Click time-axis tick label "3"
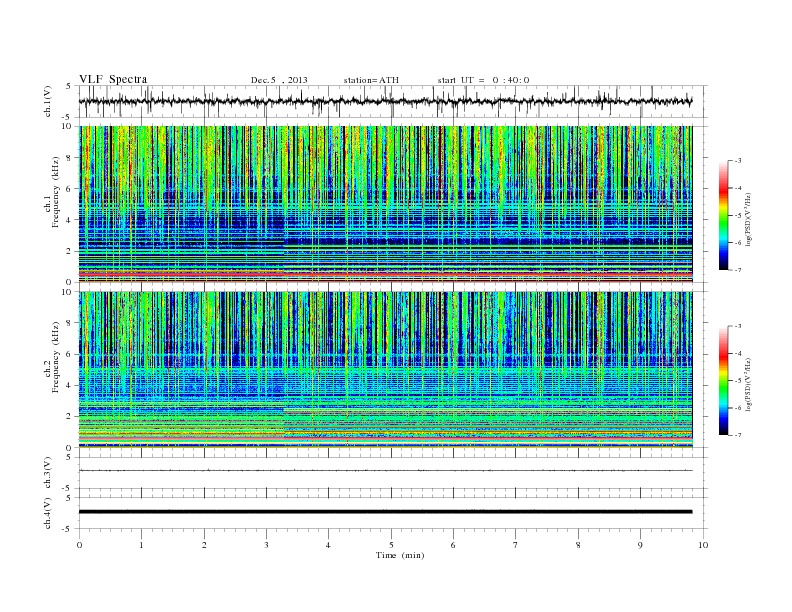 (266, 545)
